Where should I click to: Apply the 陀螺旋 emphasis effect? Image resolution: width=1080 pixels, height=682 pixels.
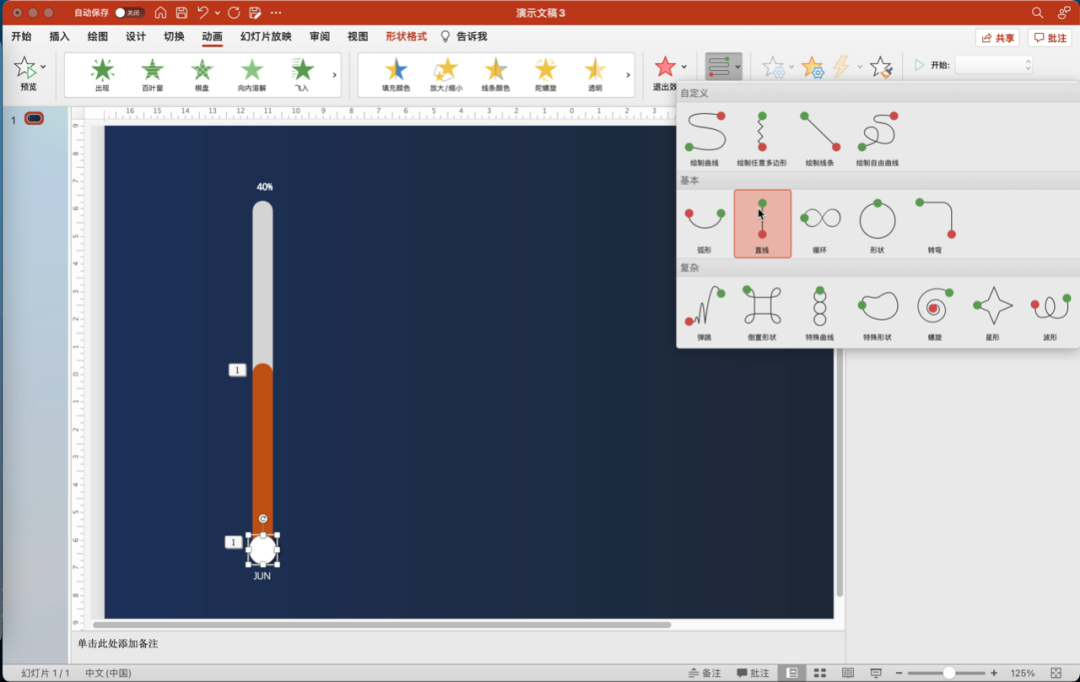[546, 74]
